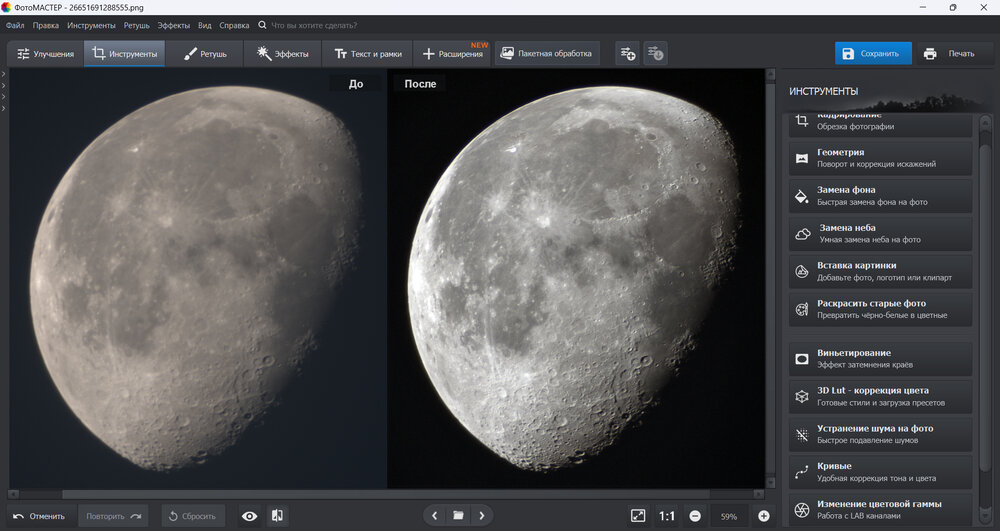Image resolution: width=1000 pixels, height=531 pixels.
Task: Click the Сохранить button
Action: click(873, 54)
